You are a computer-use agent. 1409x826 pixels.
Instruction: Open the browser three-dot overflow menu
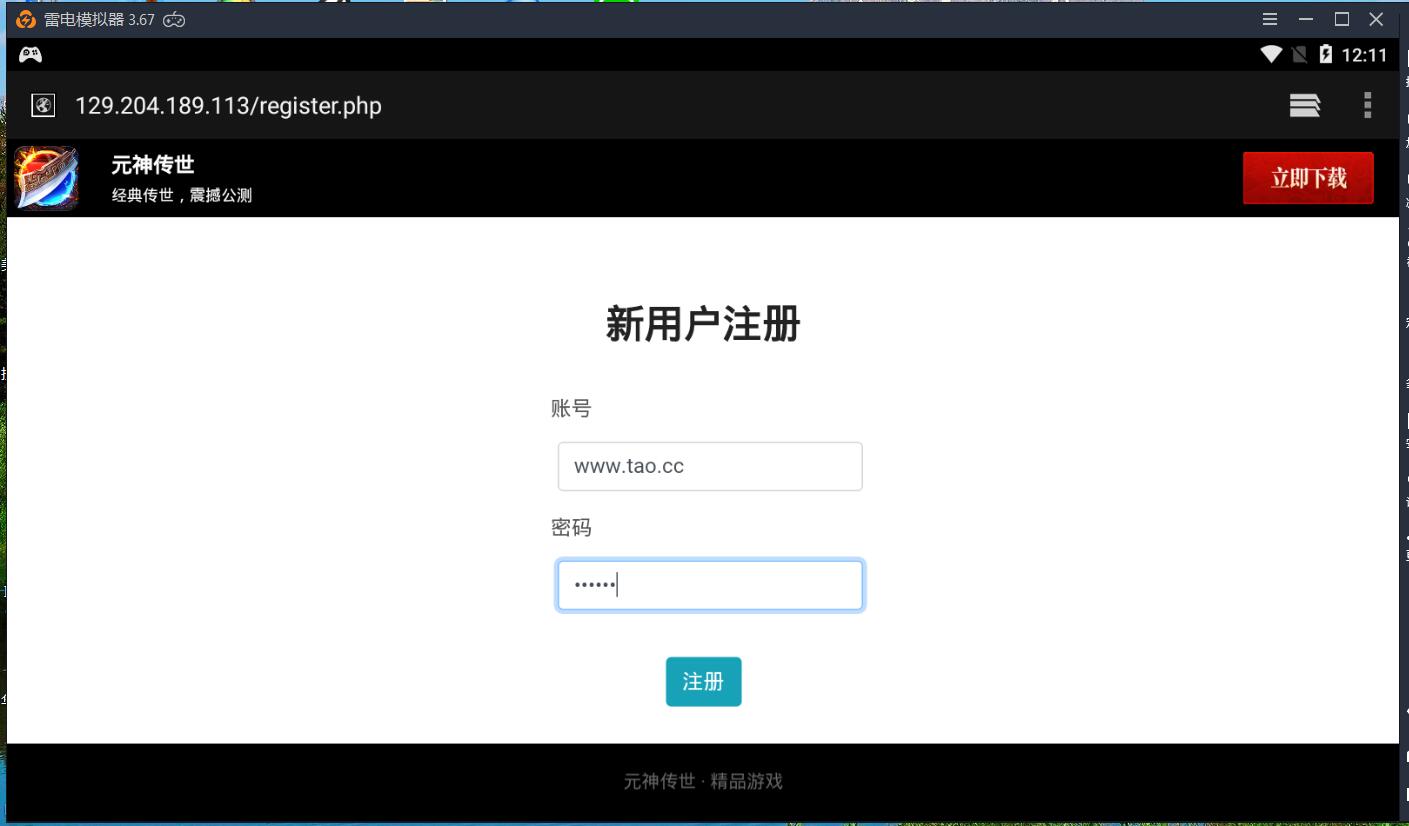tap(1367, 105)
